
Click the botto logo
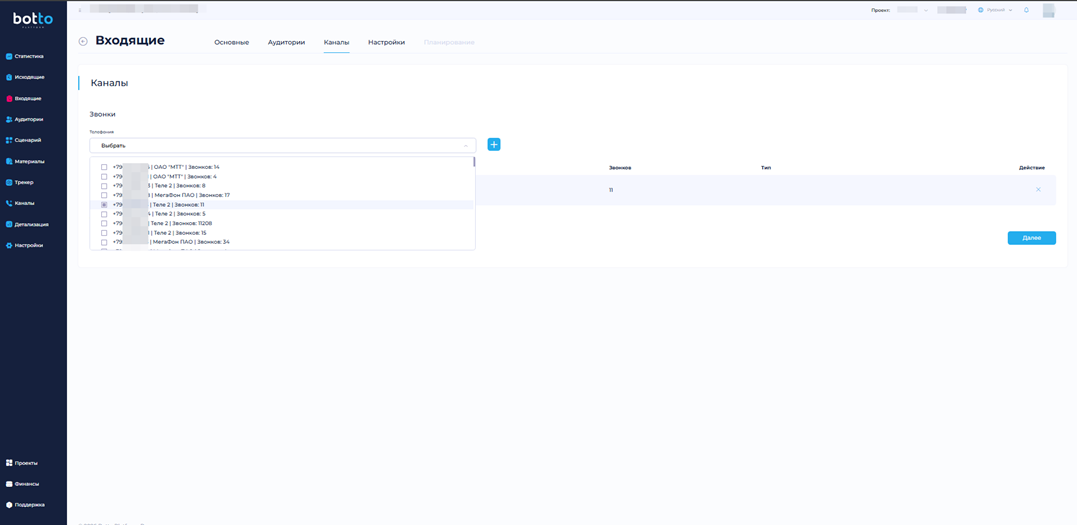coord(33,20)
